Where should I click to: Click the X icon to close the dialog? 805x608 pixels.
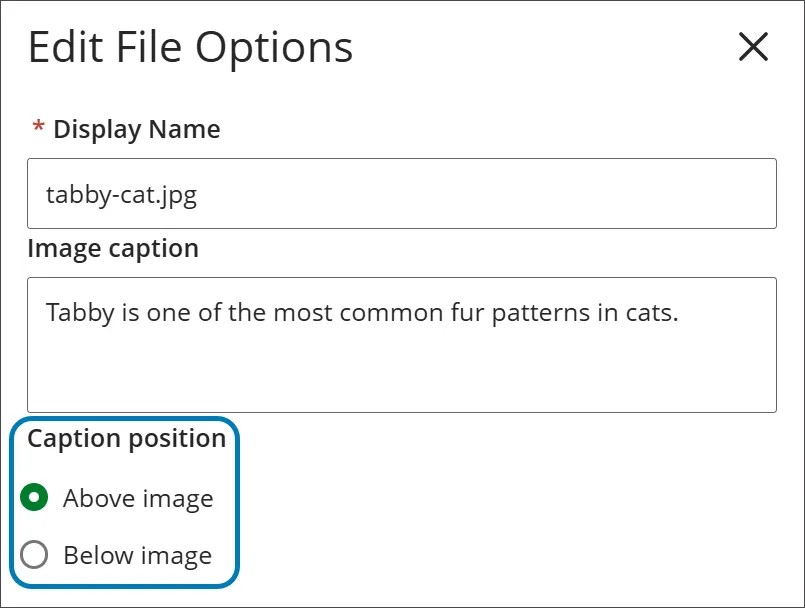pyautogui.click(x=753, y=47)
